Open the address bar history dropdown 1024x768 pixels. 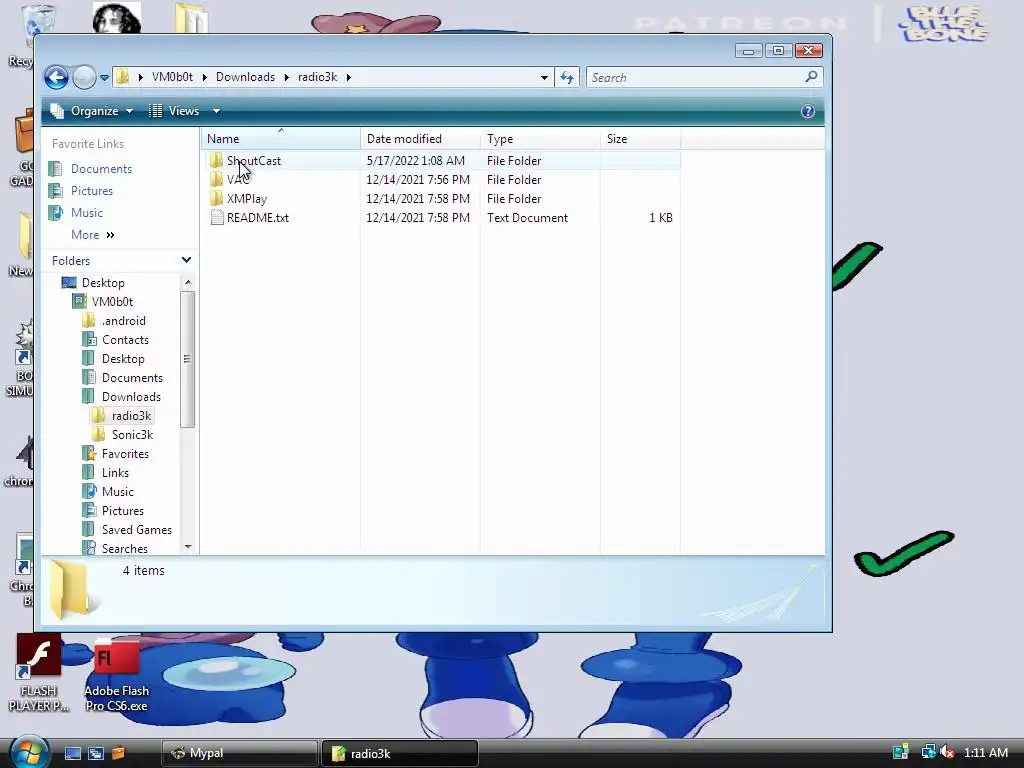[544, 78]
